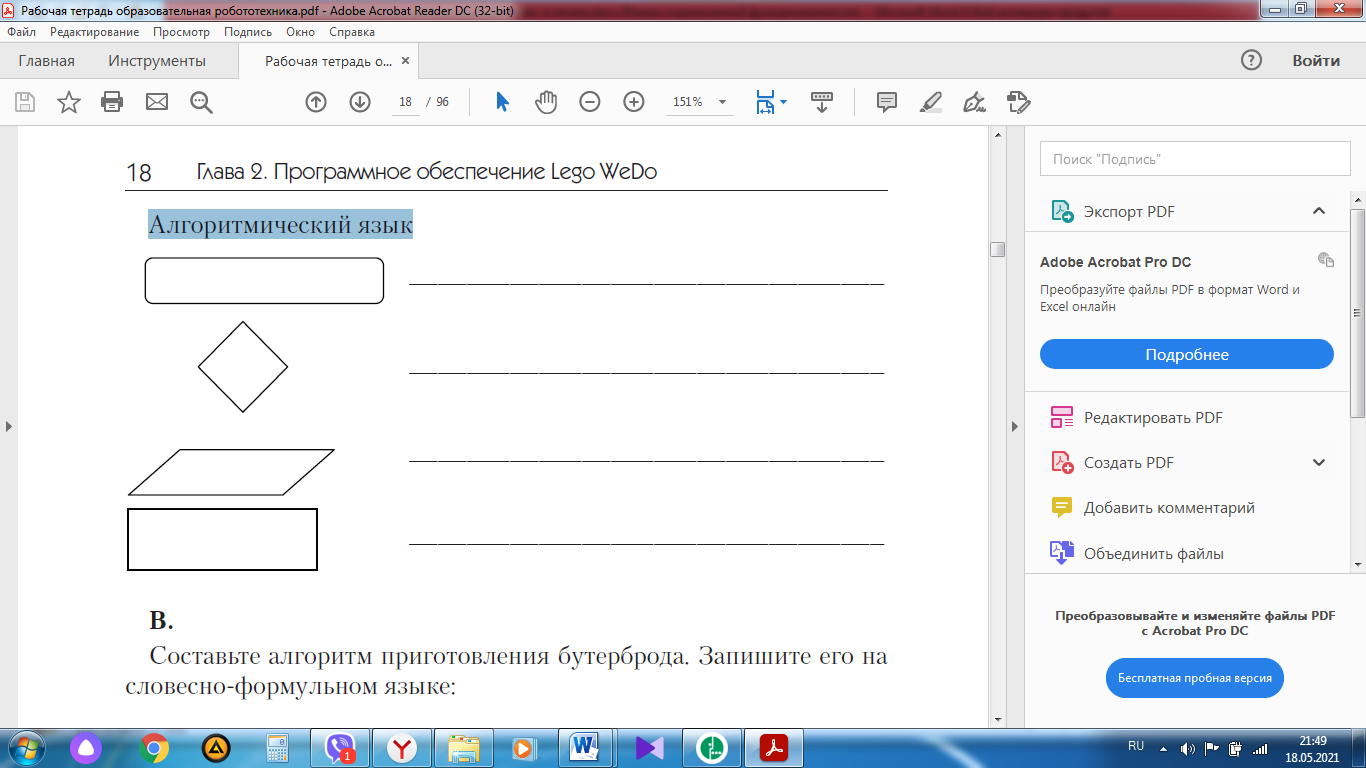Open Microsoft Word from taskbar
Screen dimensions: 1366x768
tap(585, 747)
